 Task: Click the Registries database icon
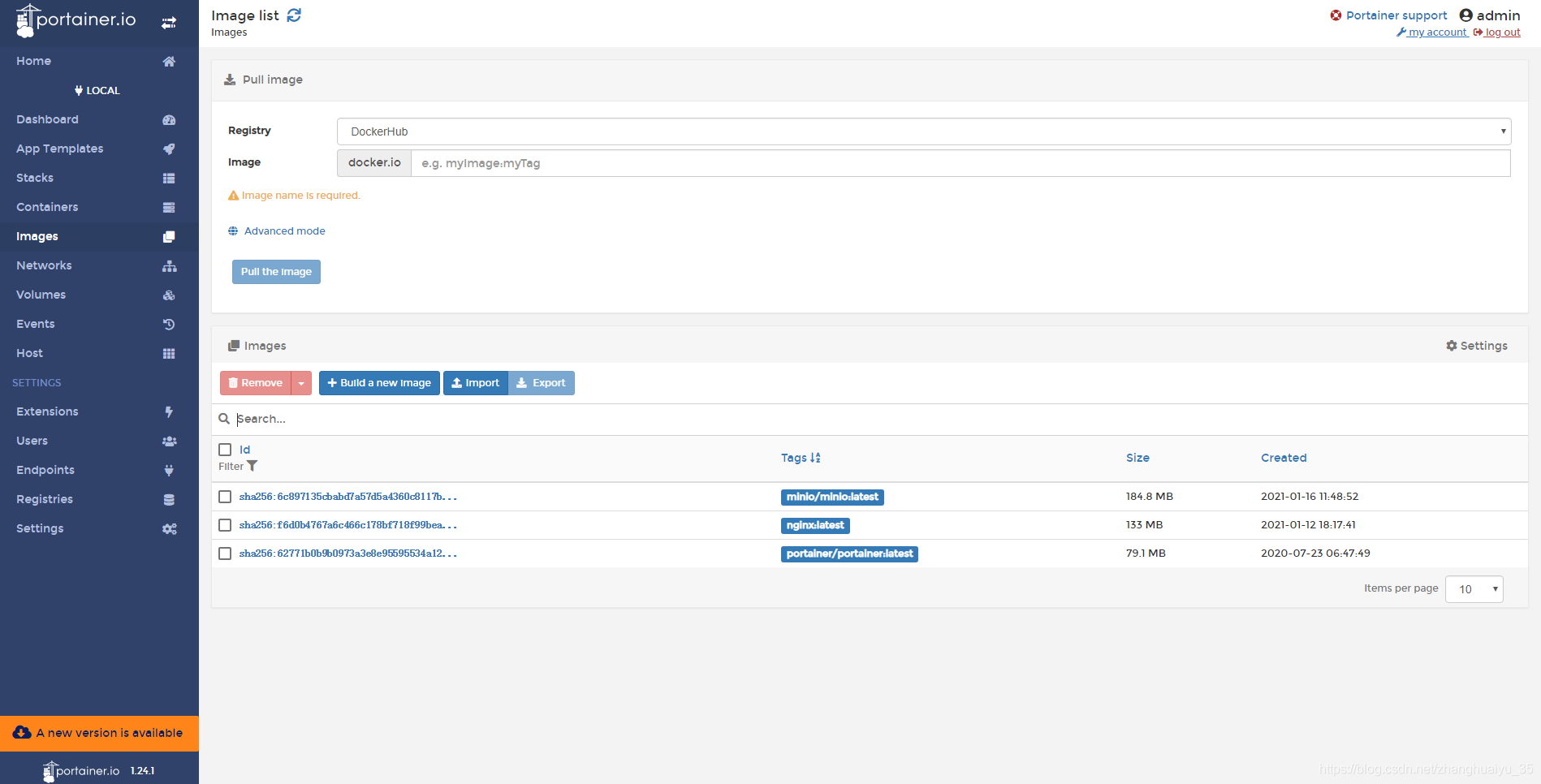click(169, 500)
